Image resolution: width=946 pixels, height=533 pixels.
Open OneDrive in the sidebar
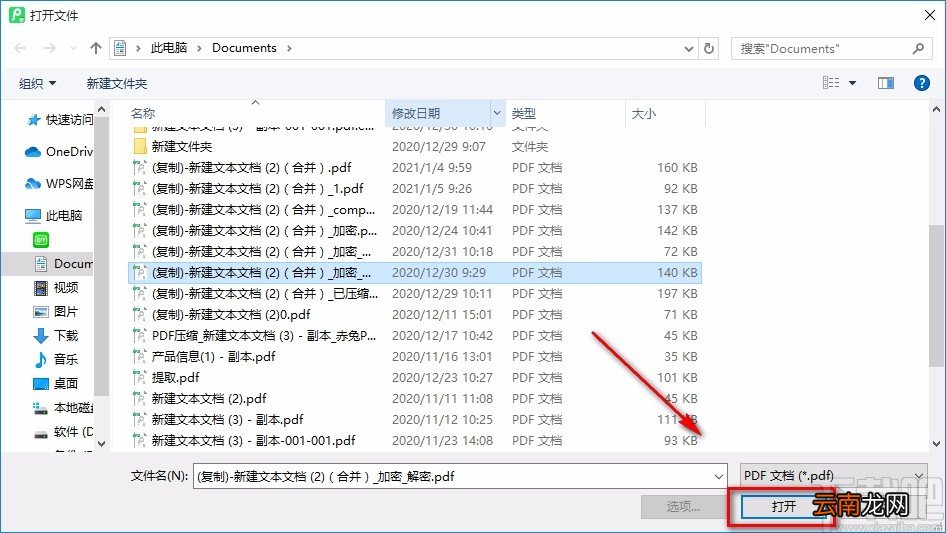pos(59,152)
